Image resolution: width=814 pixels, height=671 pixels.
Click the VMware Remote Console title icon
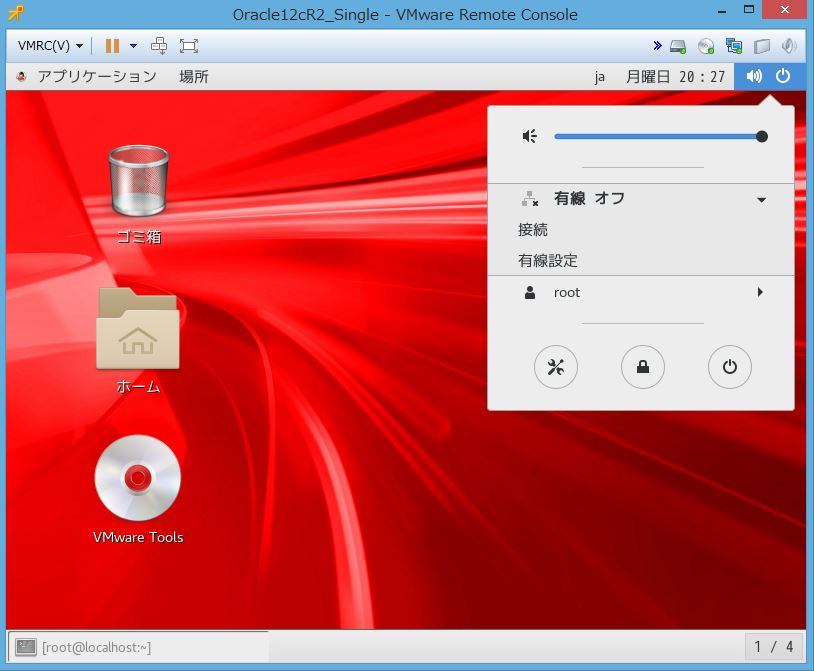pos(16,13)
